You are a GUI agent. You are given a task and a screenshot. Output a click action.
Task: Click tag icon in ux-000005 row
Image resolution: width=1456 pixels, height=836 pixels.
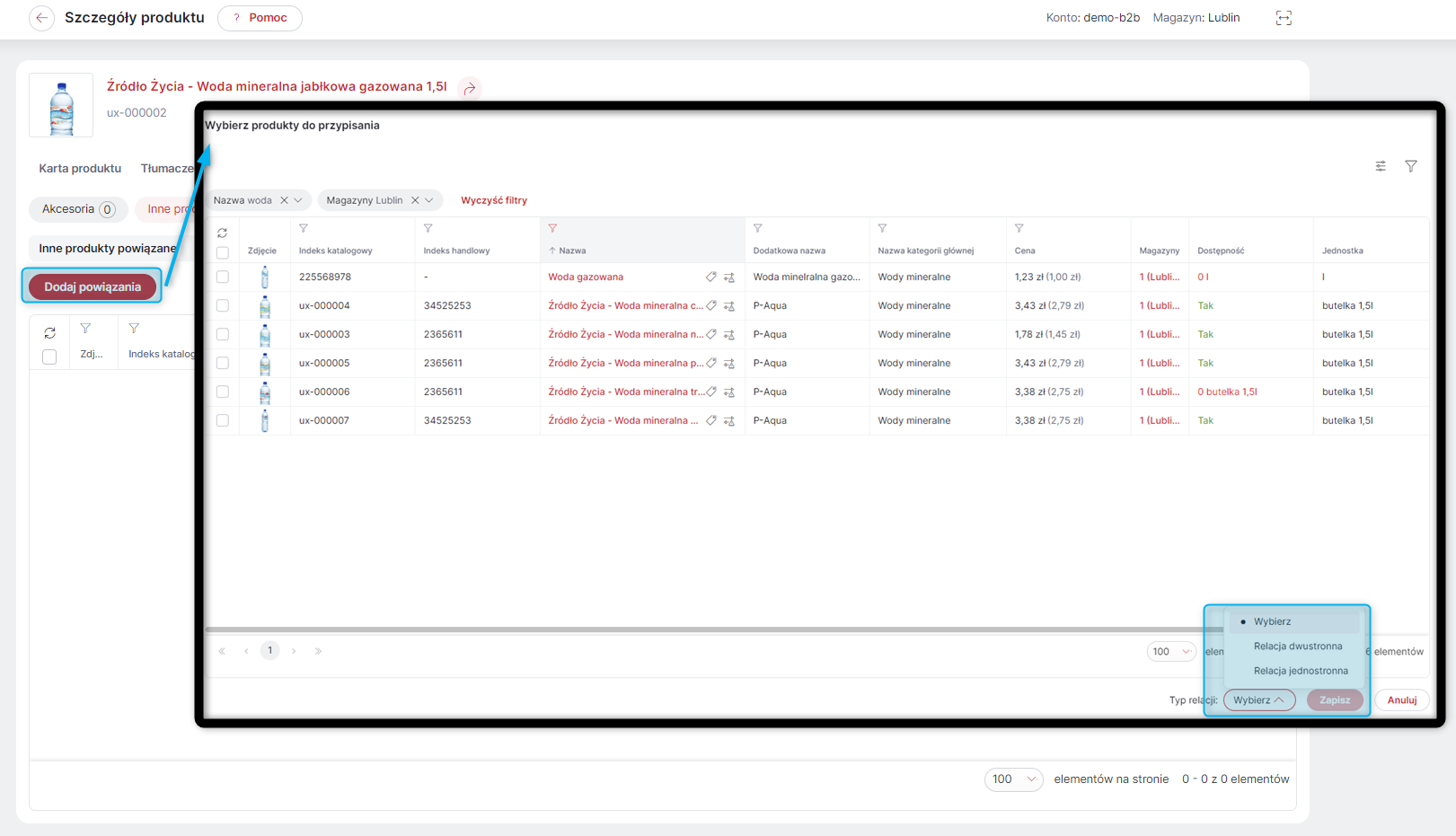coord(711,363)
